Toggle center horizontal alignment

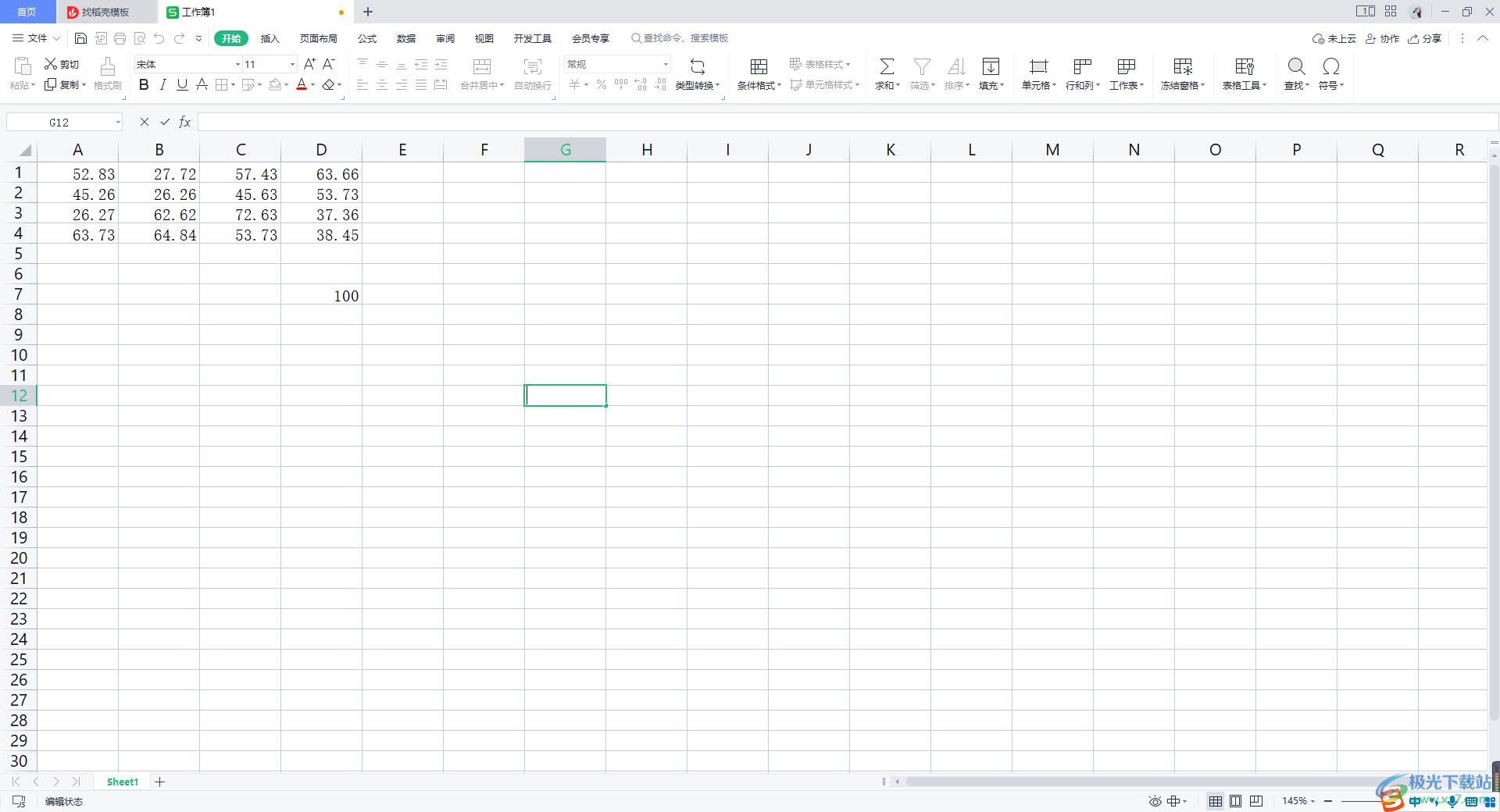(x=382, y=84)
